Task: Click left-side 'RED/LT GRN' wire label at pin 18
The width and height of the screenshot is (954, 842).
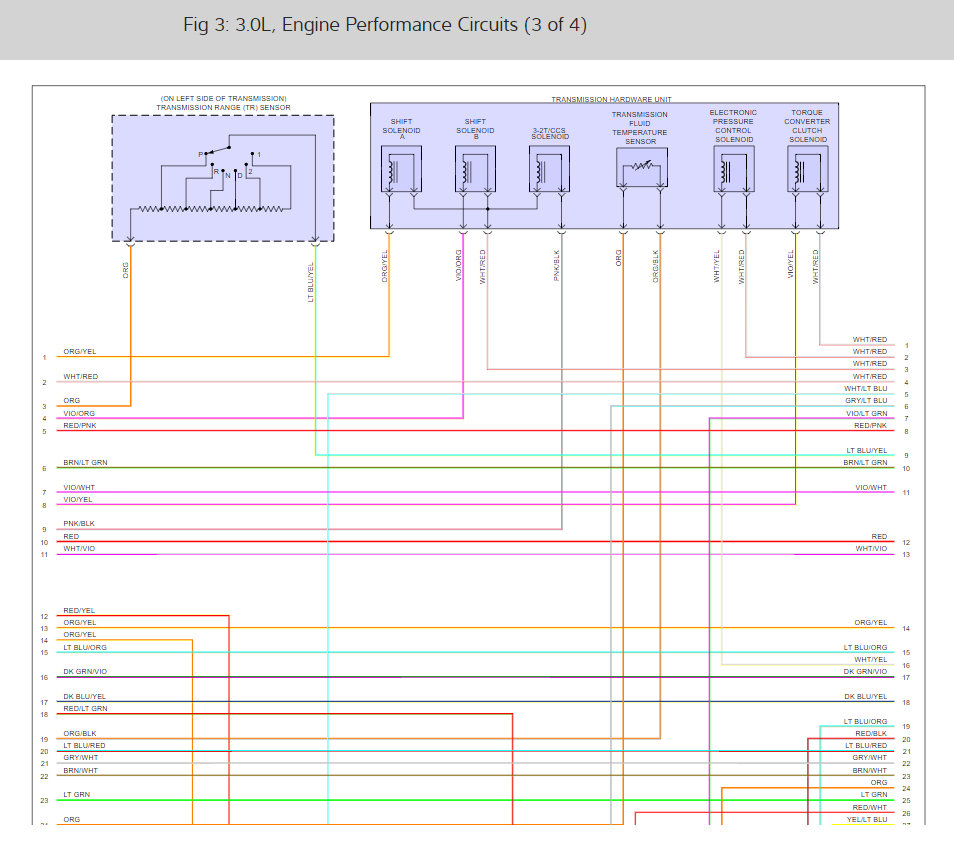Action: (85, 708)
